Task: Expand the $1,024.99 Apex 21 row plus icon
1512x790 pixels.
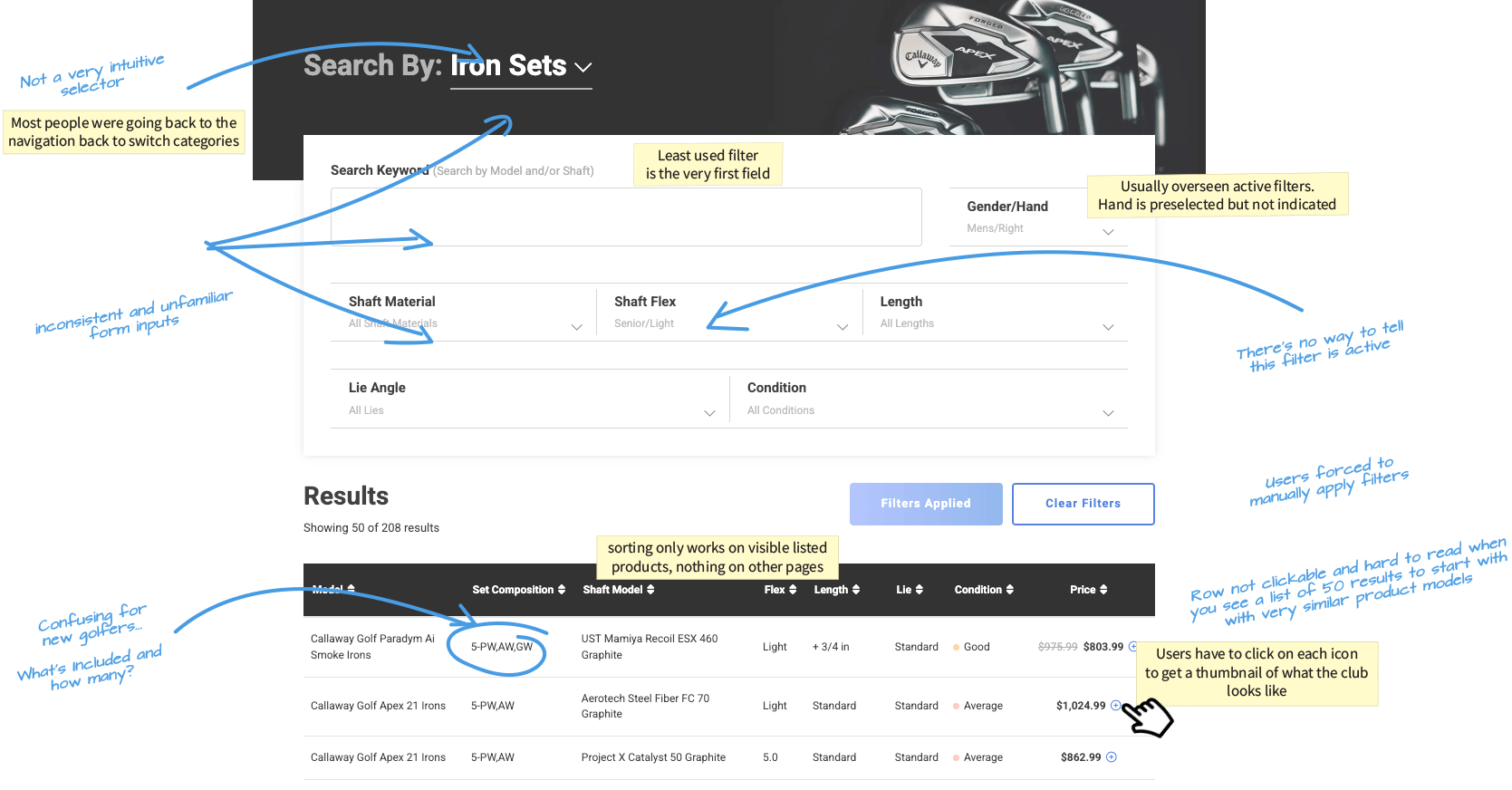Action: point(1115,706)
